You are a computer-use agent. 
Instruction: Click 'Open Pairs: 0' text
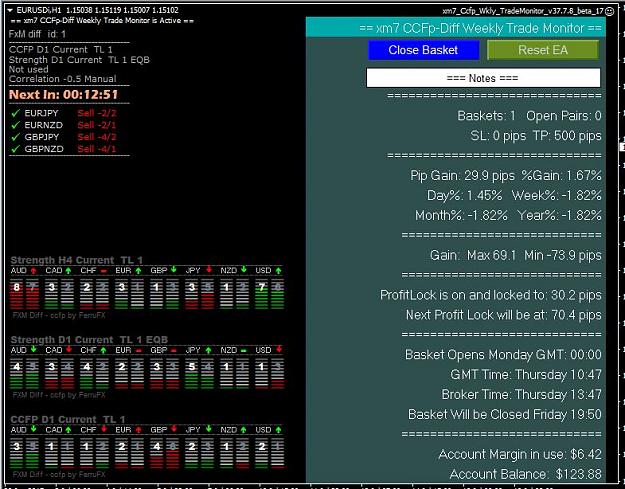point(564,116)
